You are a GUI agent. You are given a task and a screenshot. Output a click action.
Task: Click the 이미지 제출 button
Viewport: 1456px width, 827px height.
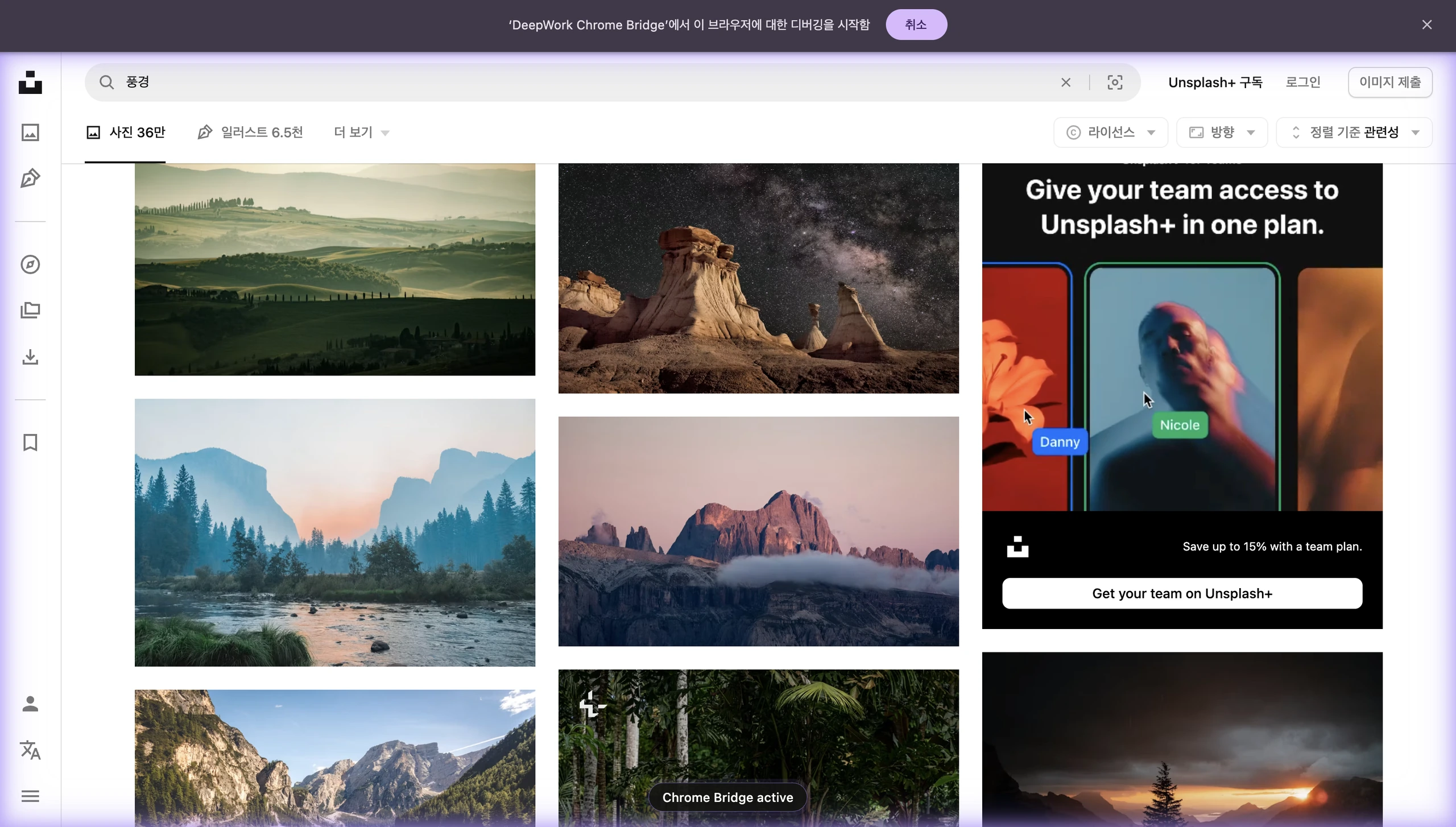coord(1390,82)
